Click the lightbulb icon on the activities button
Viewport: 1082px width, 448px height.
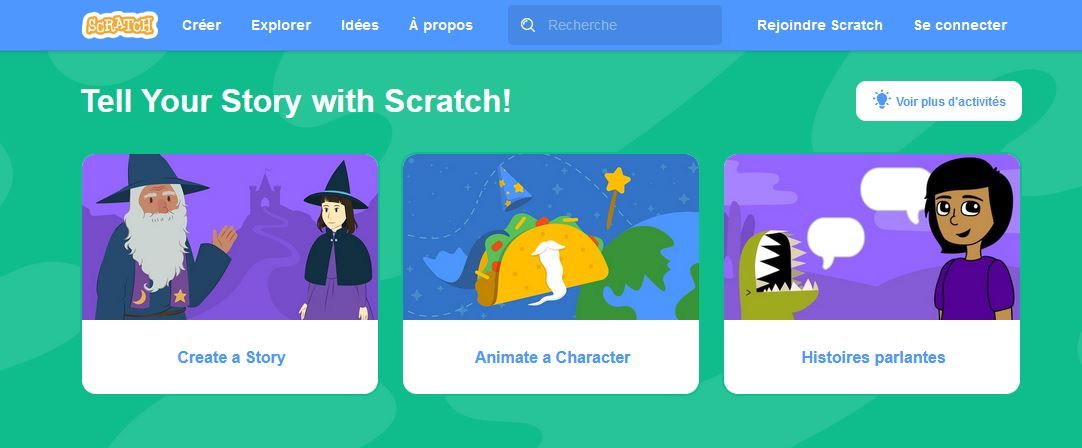coord(881,100)
